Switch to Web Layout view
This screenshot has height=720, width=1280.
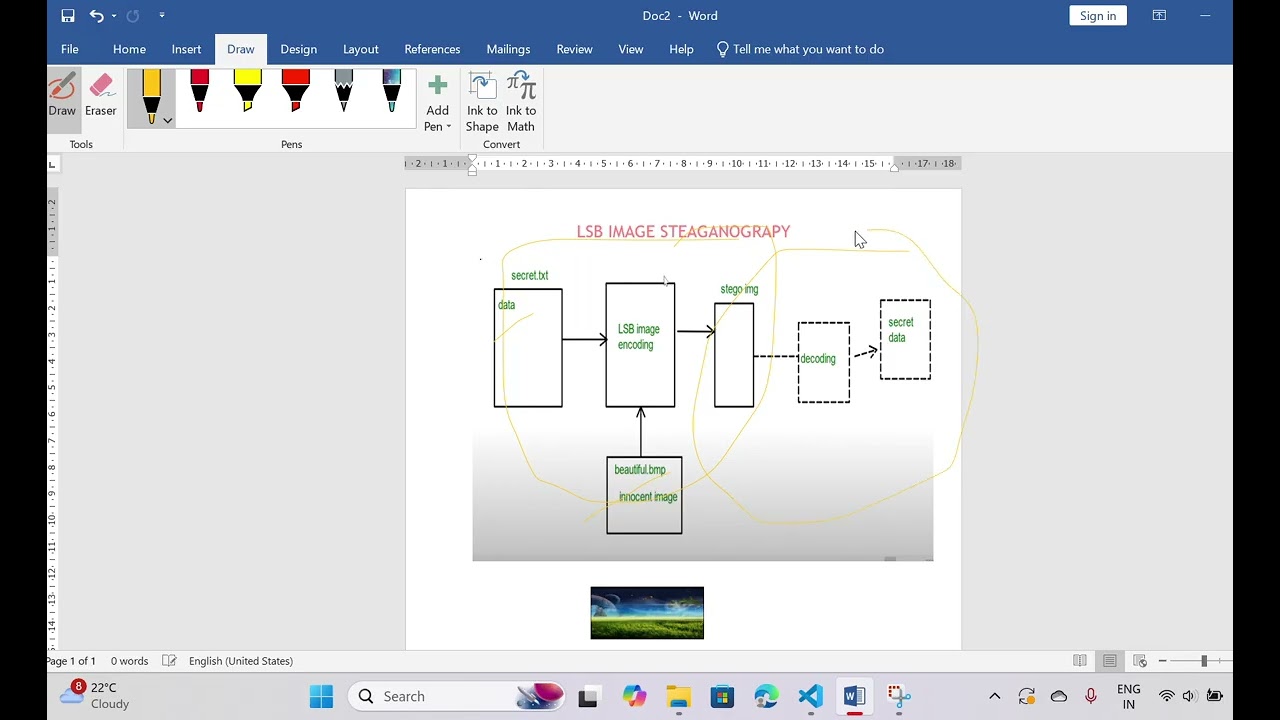pos(1140,661)
